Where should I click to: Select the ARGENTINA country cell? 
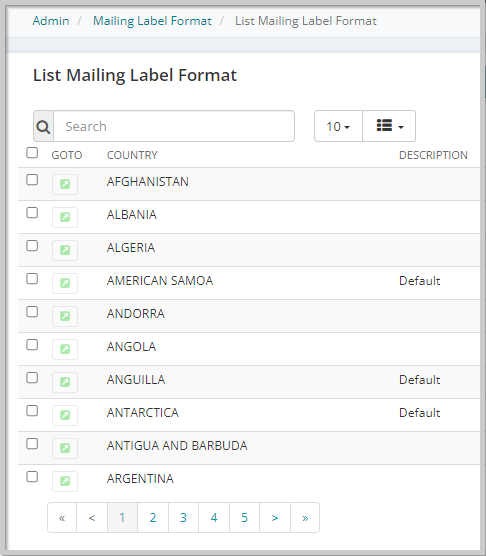pos(140,478)
